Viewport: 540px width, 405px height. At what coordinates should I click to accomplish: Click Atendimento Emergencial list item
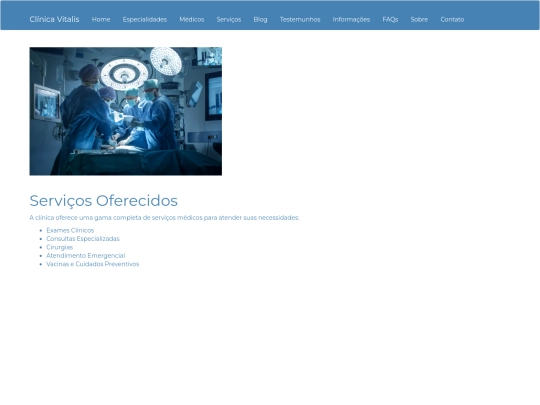tap(86, 256)
